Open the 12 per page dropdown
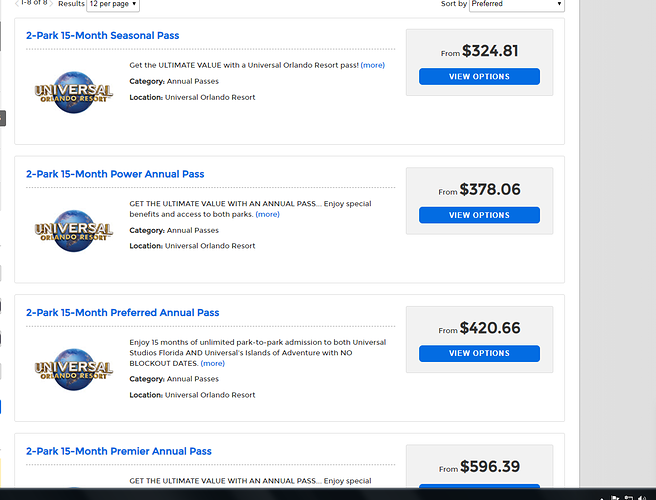 coord(113,4)
